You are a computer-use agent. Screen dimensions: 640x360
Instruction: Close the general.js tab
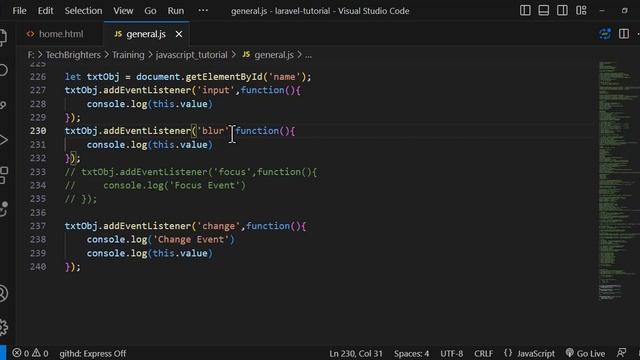pyautogui.click(x=179, y=34)
